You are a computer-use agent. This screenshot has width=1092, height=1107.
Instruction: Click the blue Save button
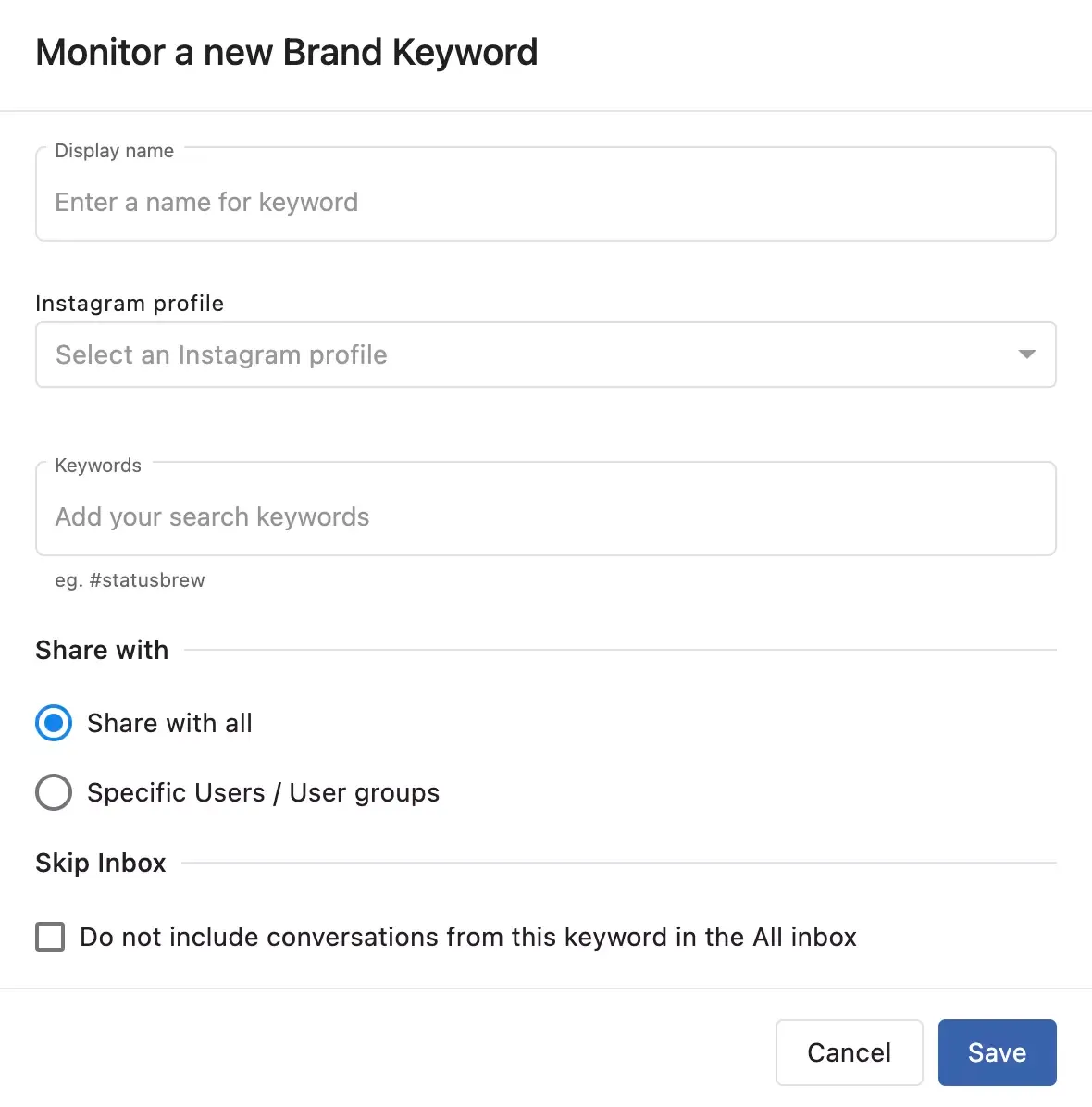(x=997, y=1052)
